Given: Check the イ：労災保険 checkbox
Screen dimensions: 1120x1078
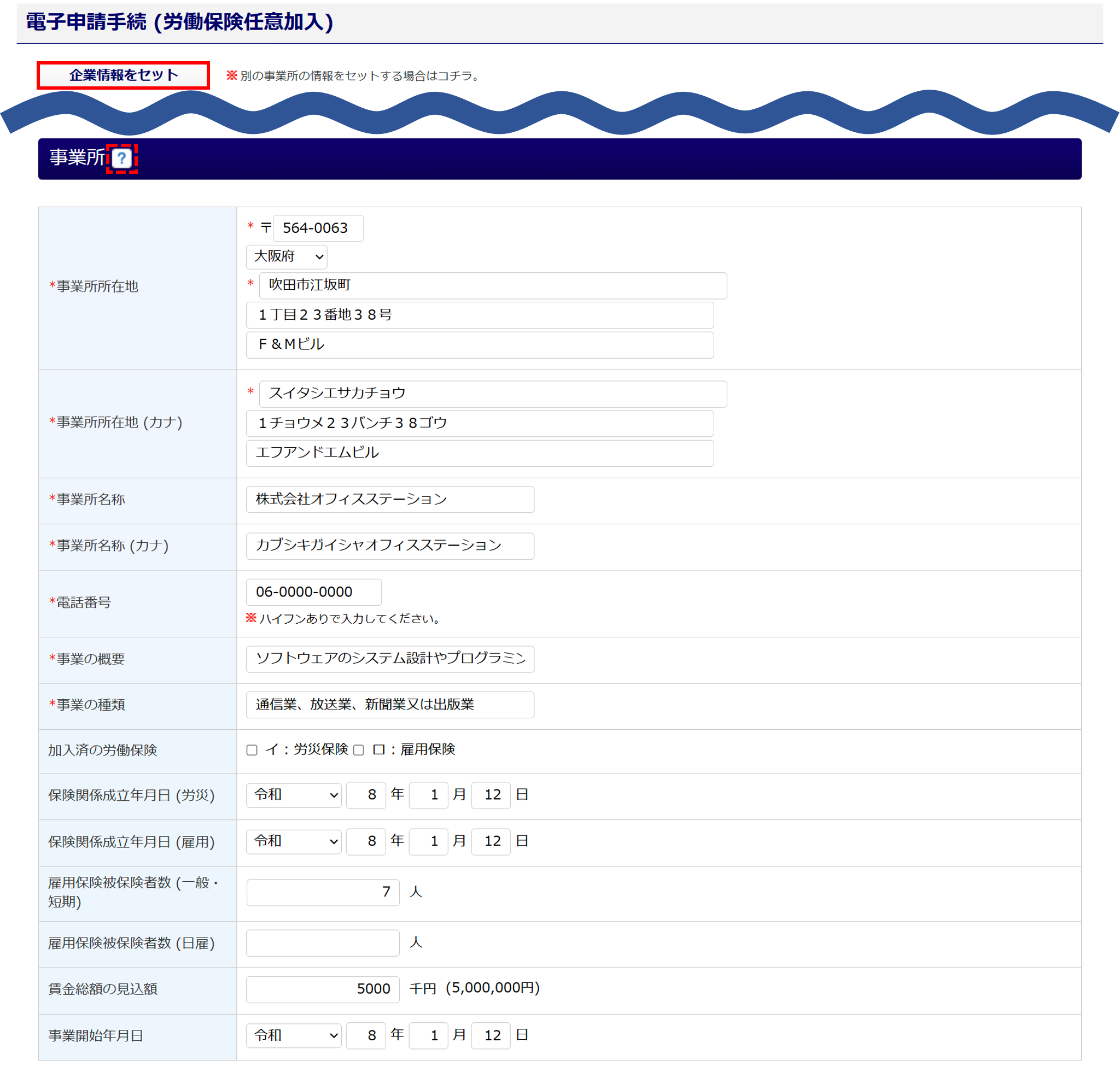Looking at the screenshot, I should click(252, 750).
